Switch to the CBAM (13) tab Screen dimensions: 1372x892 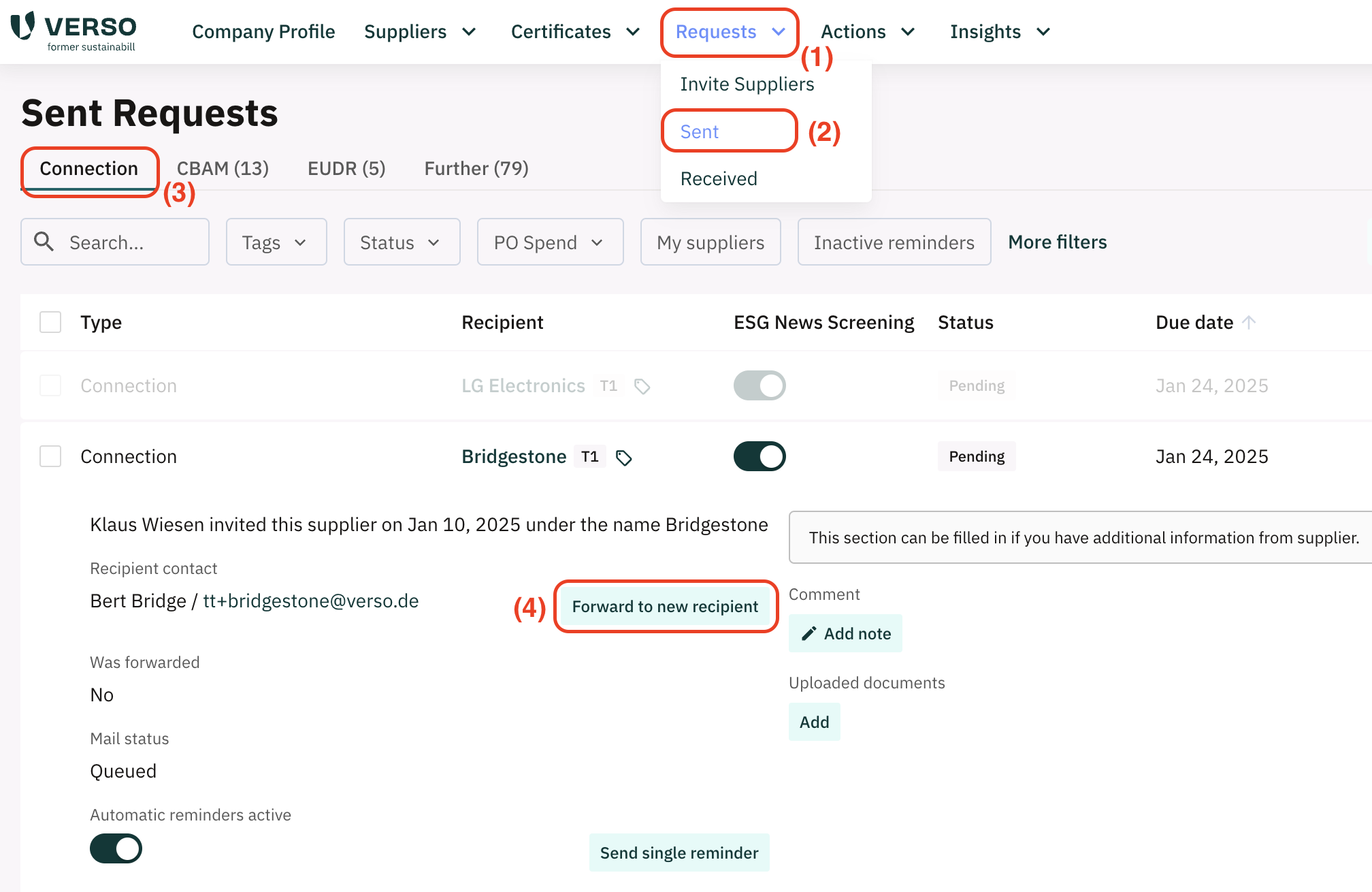223,169
